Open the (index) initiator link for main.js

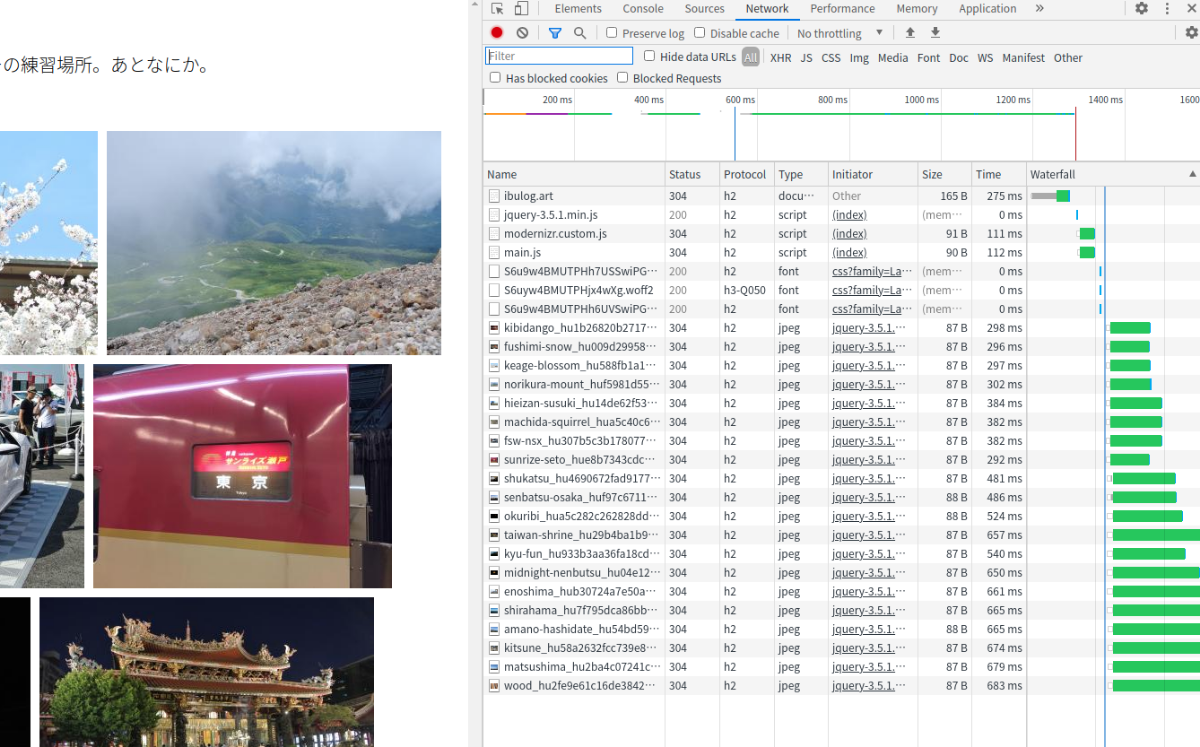pyautogui.click(x=849, y=253)
